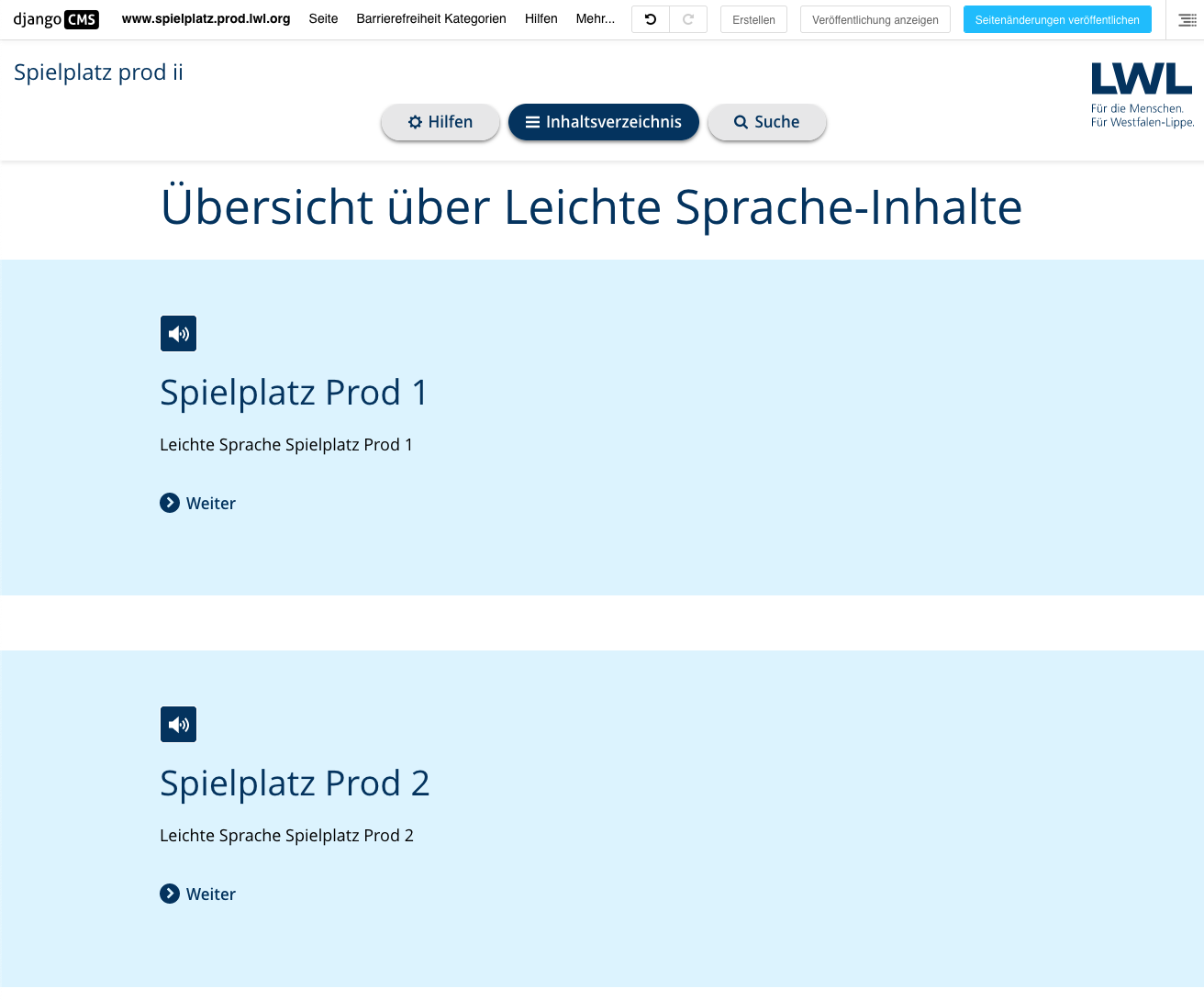Expand the Mehr... menu
This screenshot has height=1000, width=1204.
pyautogui.click(x=596, y=18)
